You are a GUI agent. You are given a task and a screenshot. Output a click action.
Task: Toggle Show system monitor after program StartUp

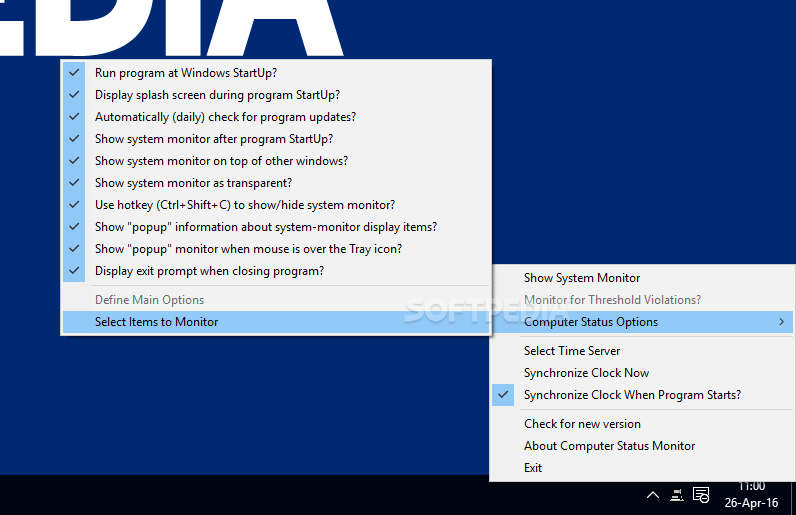point(276,139)
